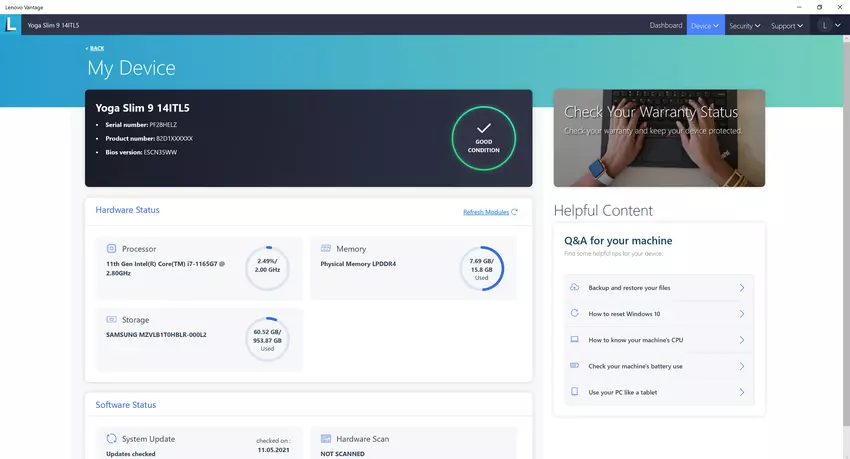
Task: Click the Good Condition checkmark badge
Action: [x=483, y=138]
